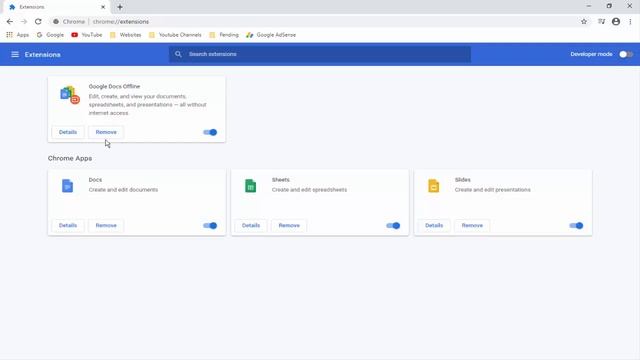The width and height of the screenshot is (640, 360).
Task: Click the Chrome Apps section heading
Action: click(70, 158)
